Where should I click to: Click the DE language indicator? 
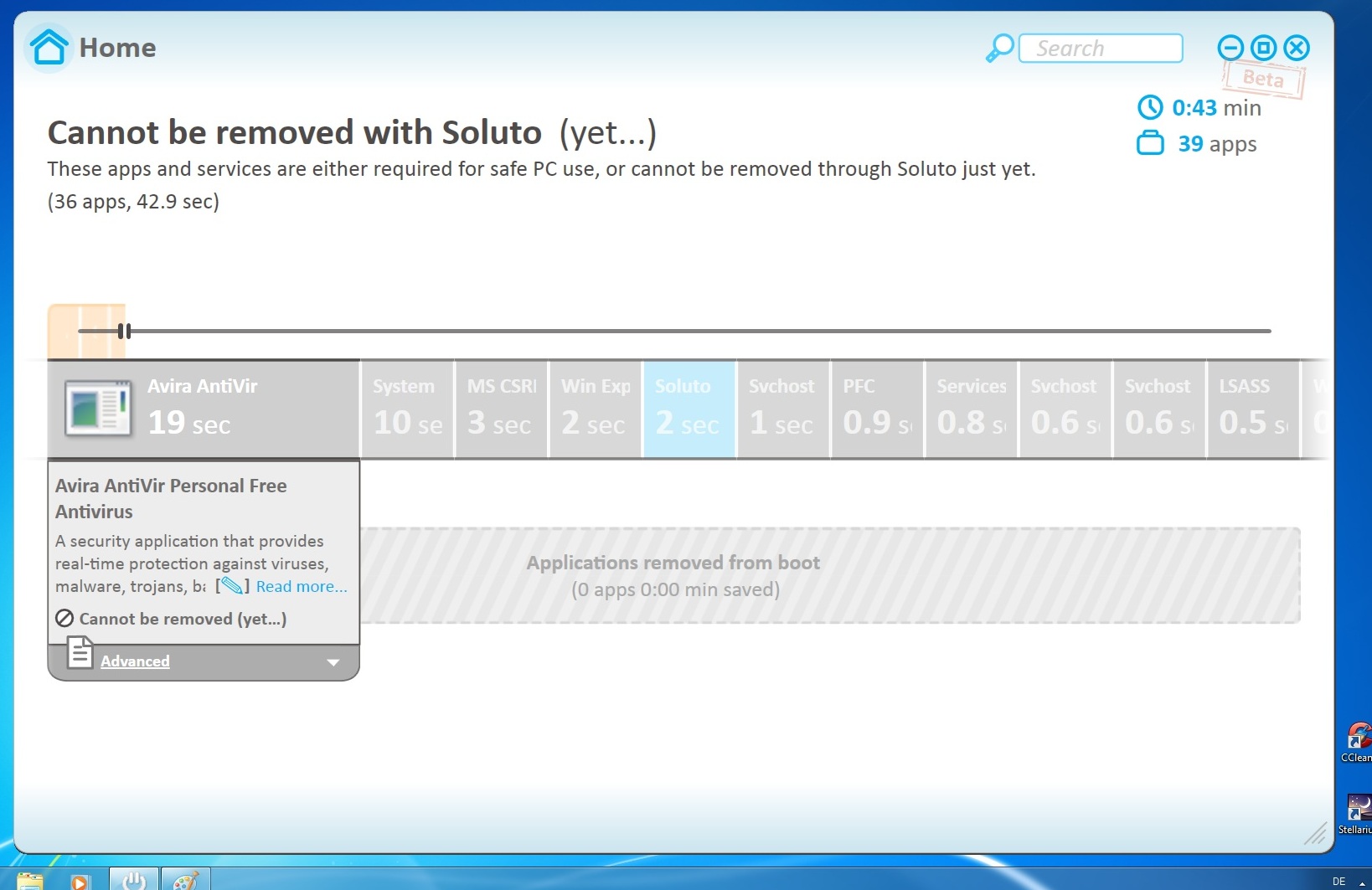(1338, 882)
